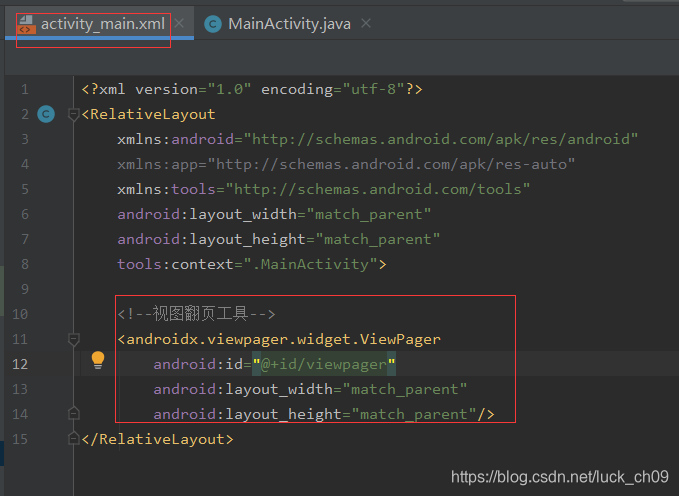Click the fold end marker on line 15
679x496 pixels.
pos(74,438)
